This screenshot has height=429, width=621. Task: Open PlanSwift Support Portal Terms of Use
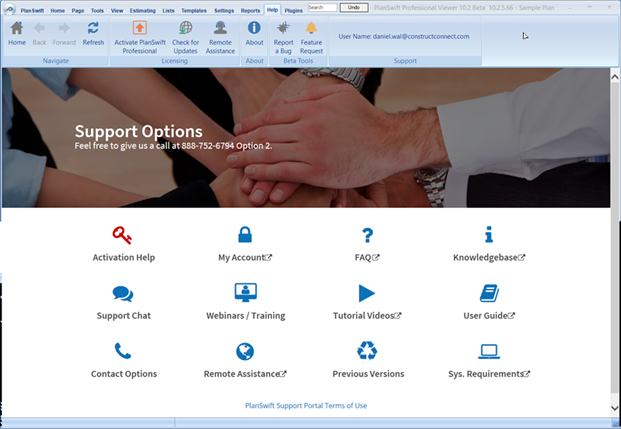[306, 406]
